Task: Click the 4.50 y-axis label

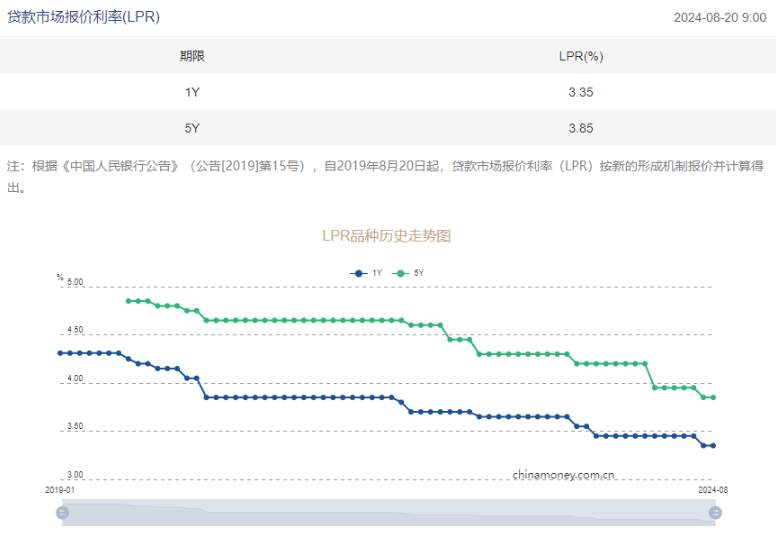Action: pos(75,330)
